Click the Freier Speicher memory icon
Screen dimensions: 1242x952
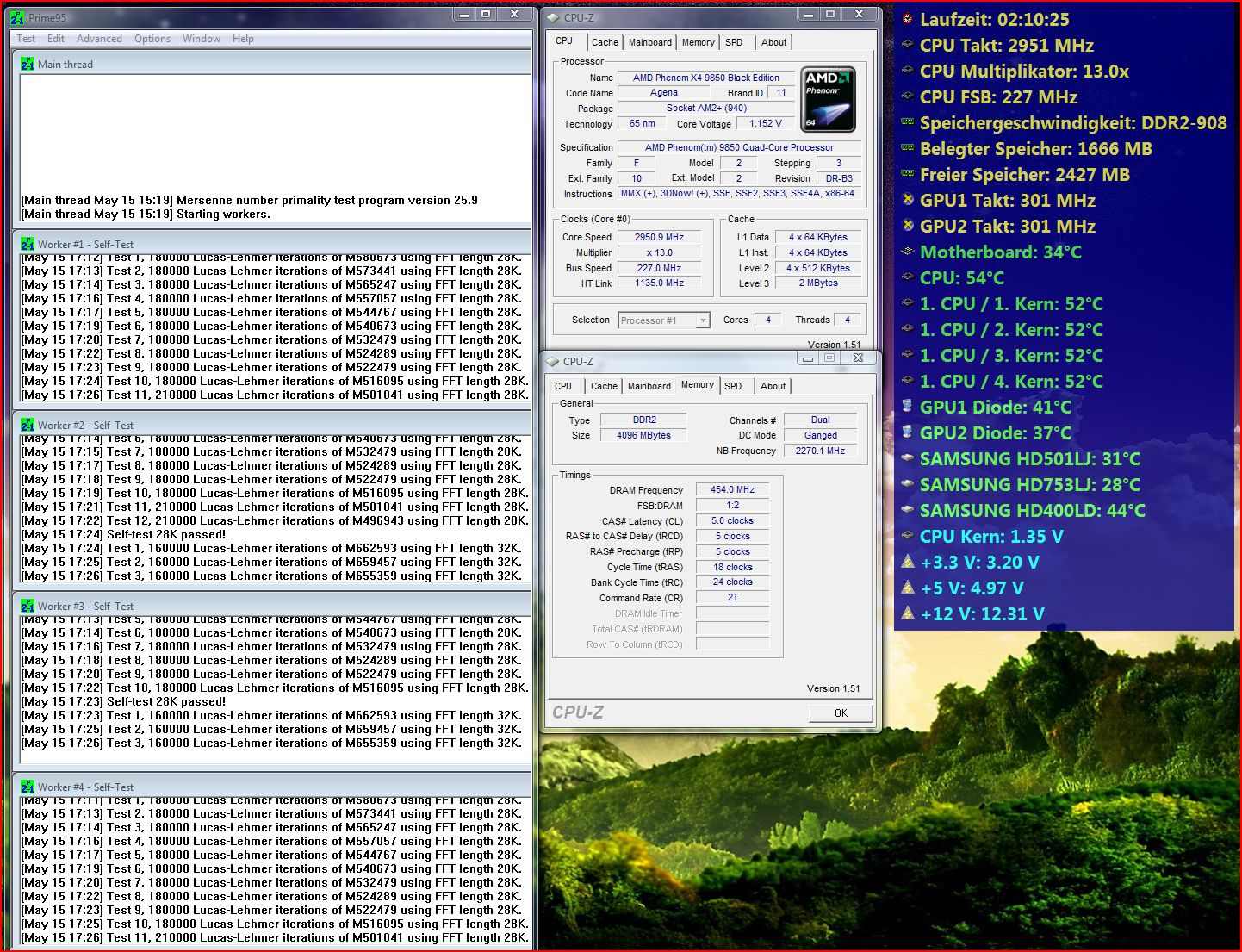click(907, 173)
